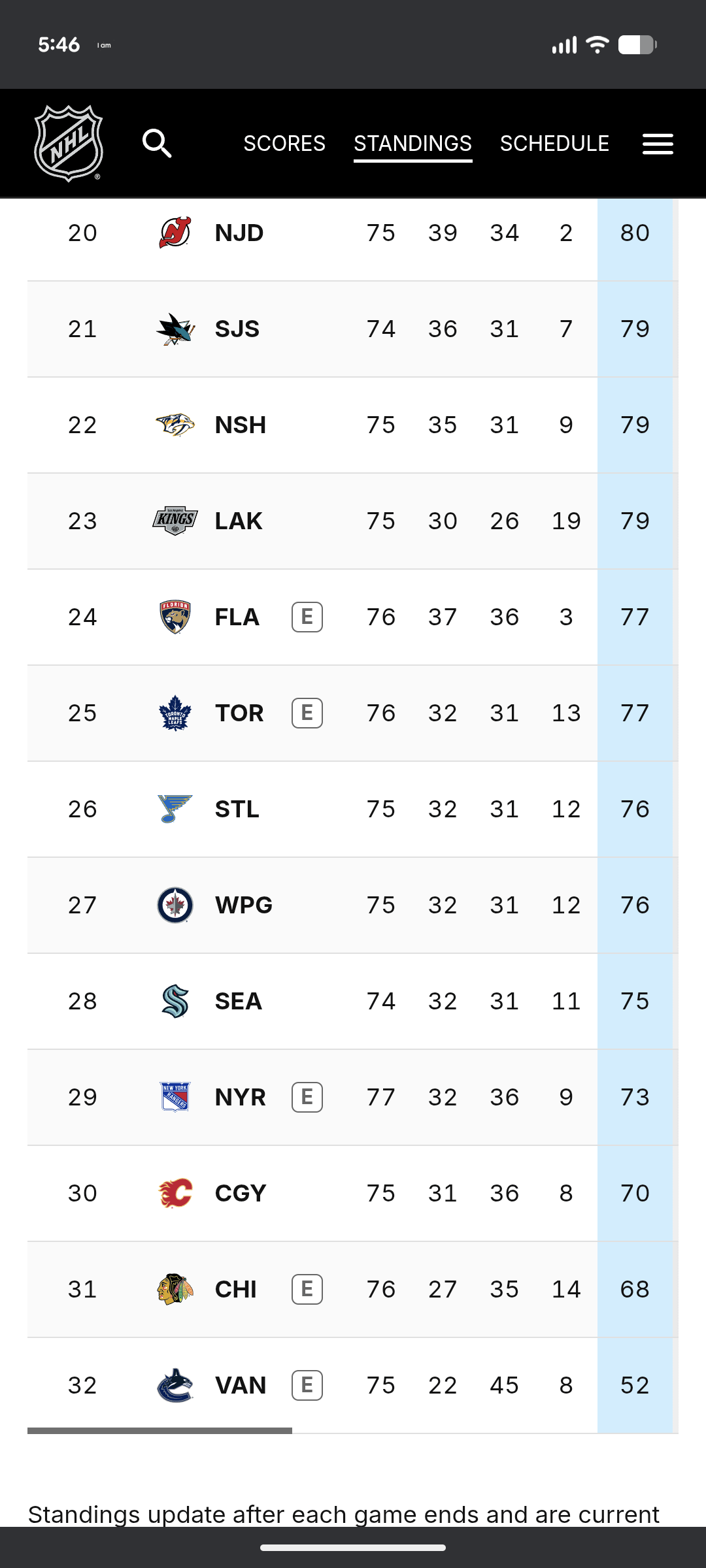The image size is (706, 1568).
Task: Open the FLA team link
Action: 237,617
